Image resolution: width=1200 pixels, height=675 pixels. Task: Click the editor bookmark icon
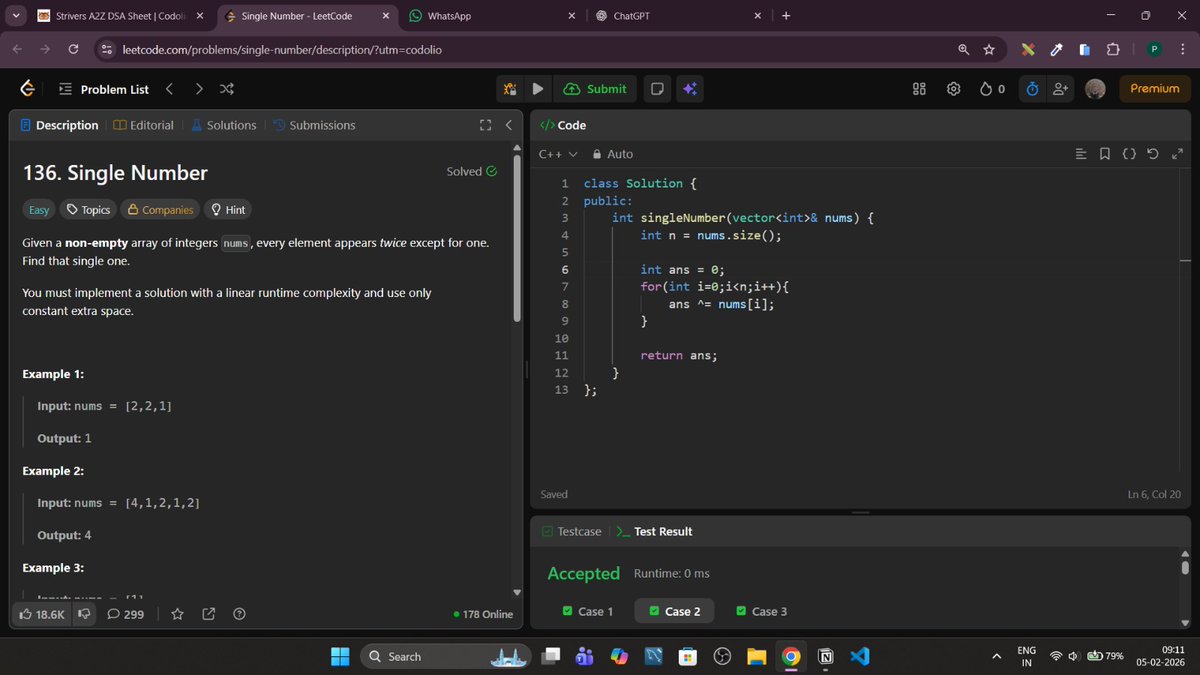point(1104,154)
